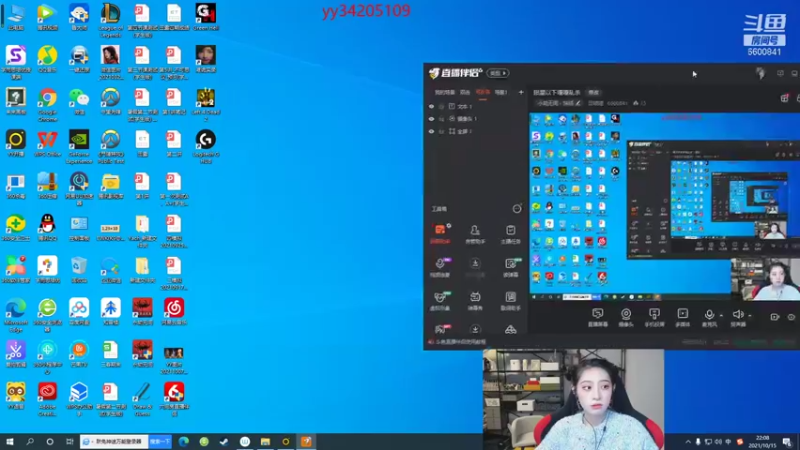Viewport: 800px width, 450px height.
Task: Open League of Legends desktop shortcut
Action: (x=110, y=20)
